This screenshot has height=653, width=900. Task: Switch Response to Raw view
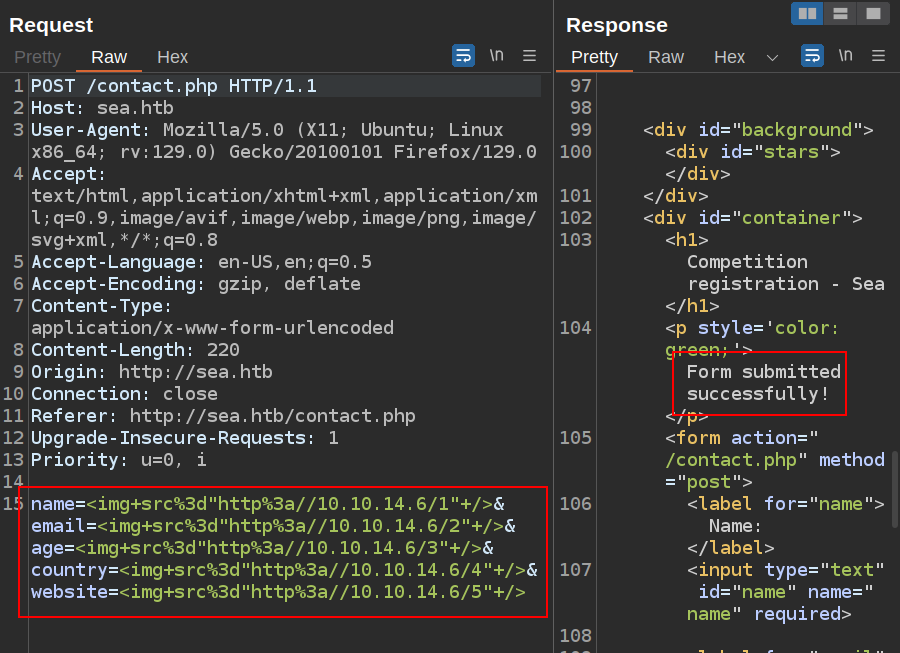coord(666,57)
